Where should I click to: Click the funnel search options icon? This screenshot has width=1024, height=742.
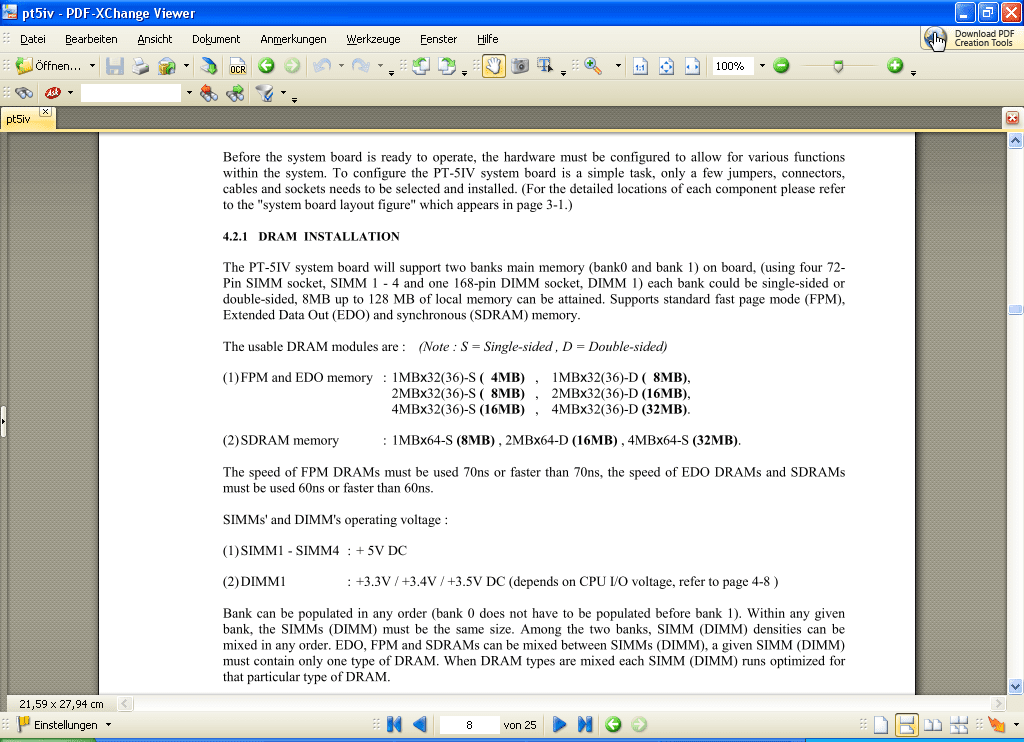click(264, 93)
